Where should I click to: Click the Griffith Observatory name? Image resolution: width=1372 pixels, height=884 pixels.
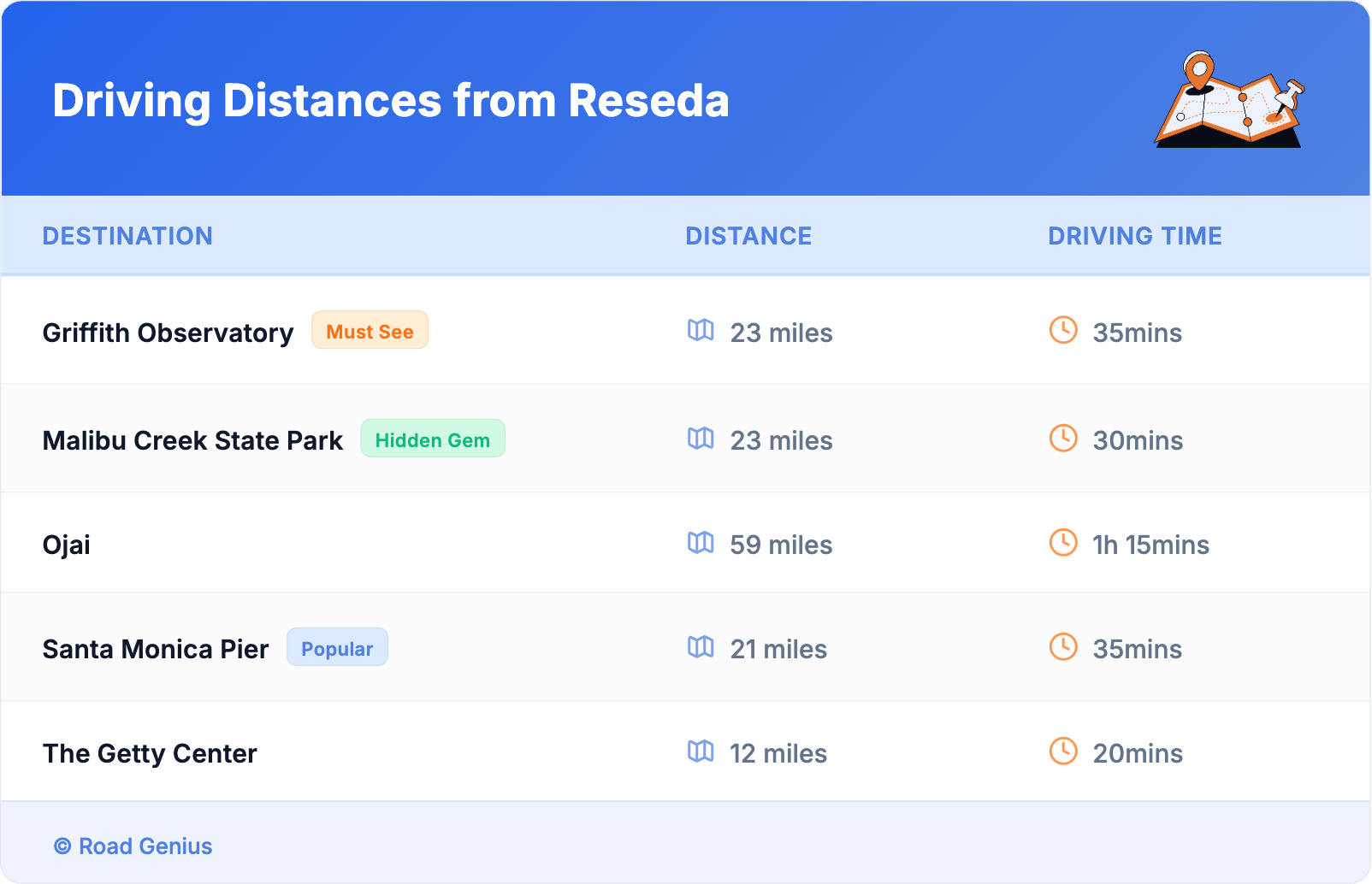pos(168,333)
